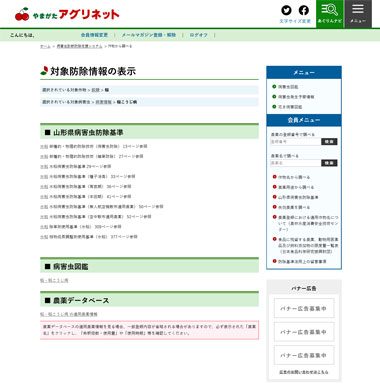This screenshot has height=390, width=380.
Task: Open the 水稲 link for 50ページ参照
Action: pos(44,207)
